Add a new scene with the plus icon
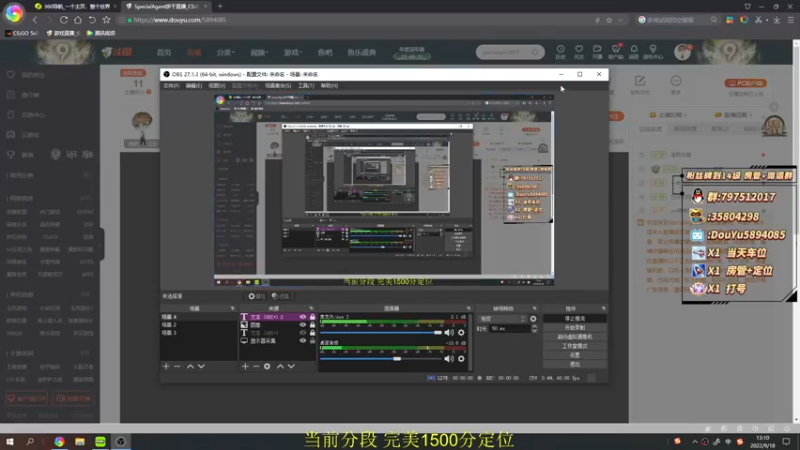This screenshot has height=450, width=800. click(x=166, y=366)
